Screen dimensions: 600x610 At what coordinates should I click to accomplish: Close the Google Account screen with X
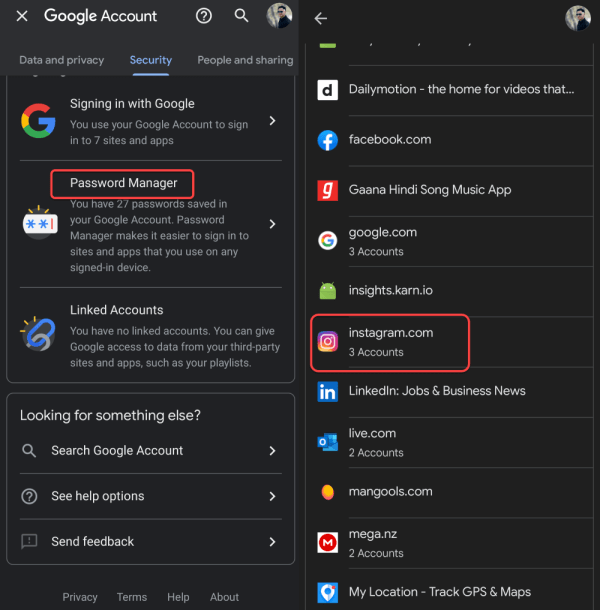[22, 16]
